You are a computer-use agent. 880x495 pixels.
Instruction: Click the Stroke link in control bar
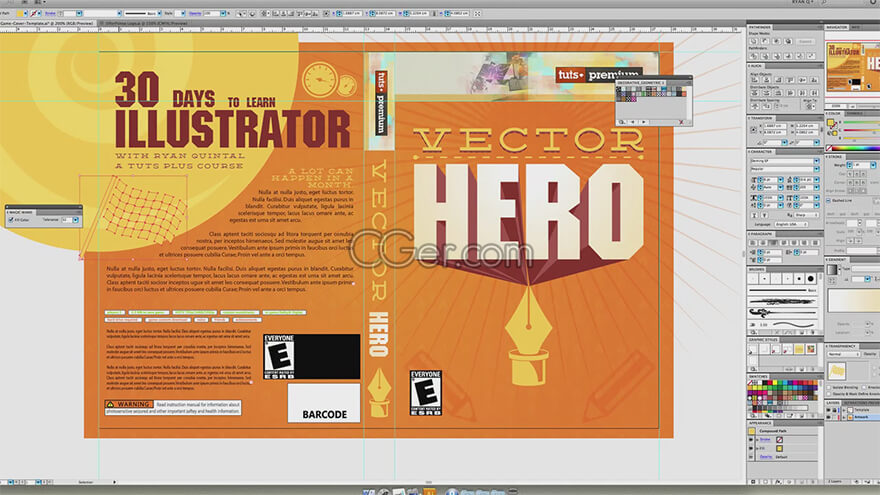pos(51,13)
